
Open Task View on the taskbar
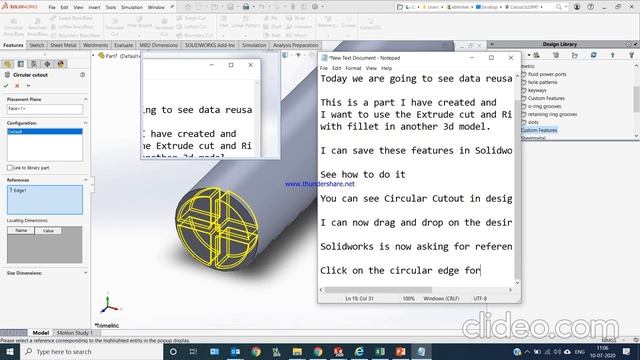click(193, 351)
